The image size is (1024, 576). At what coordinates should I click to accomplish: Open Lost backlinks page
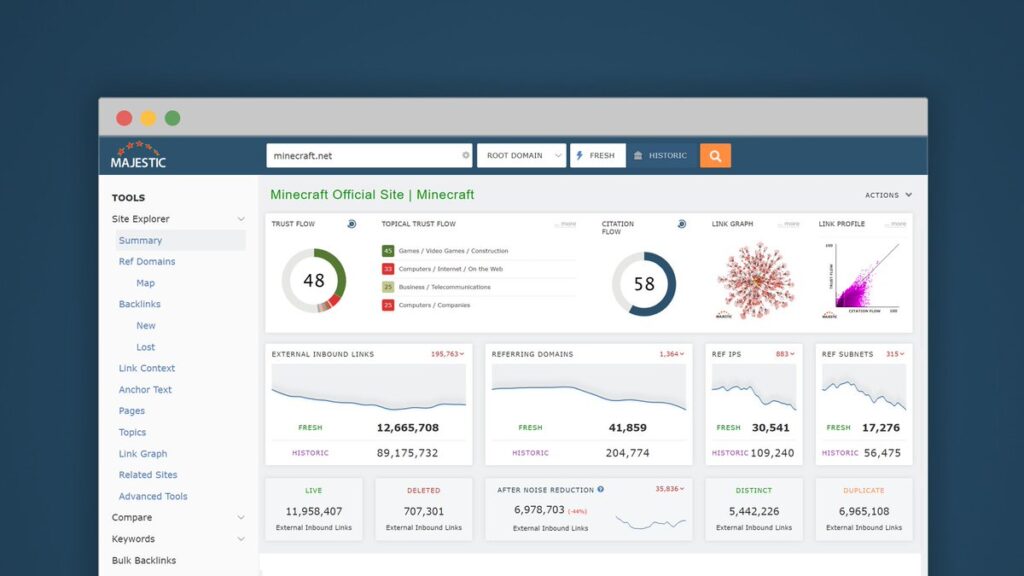145,347
